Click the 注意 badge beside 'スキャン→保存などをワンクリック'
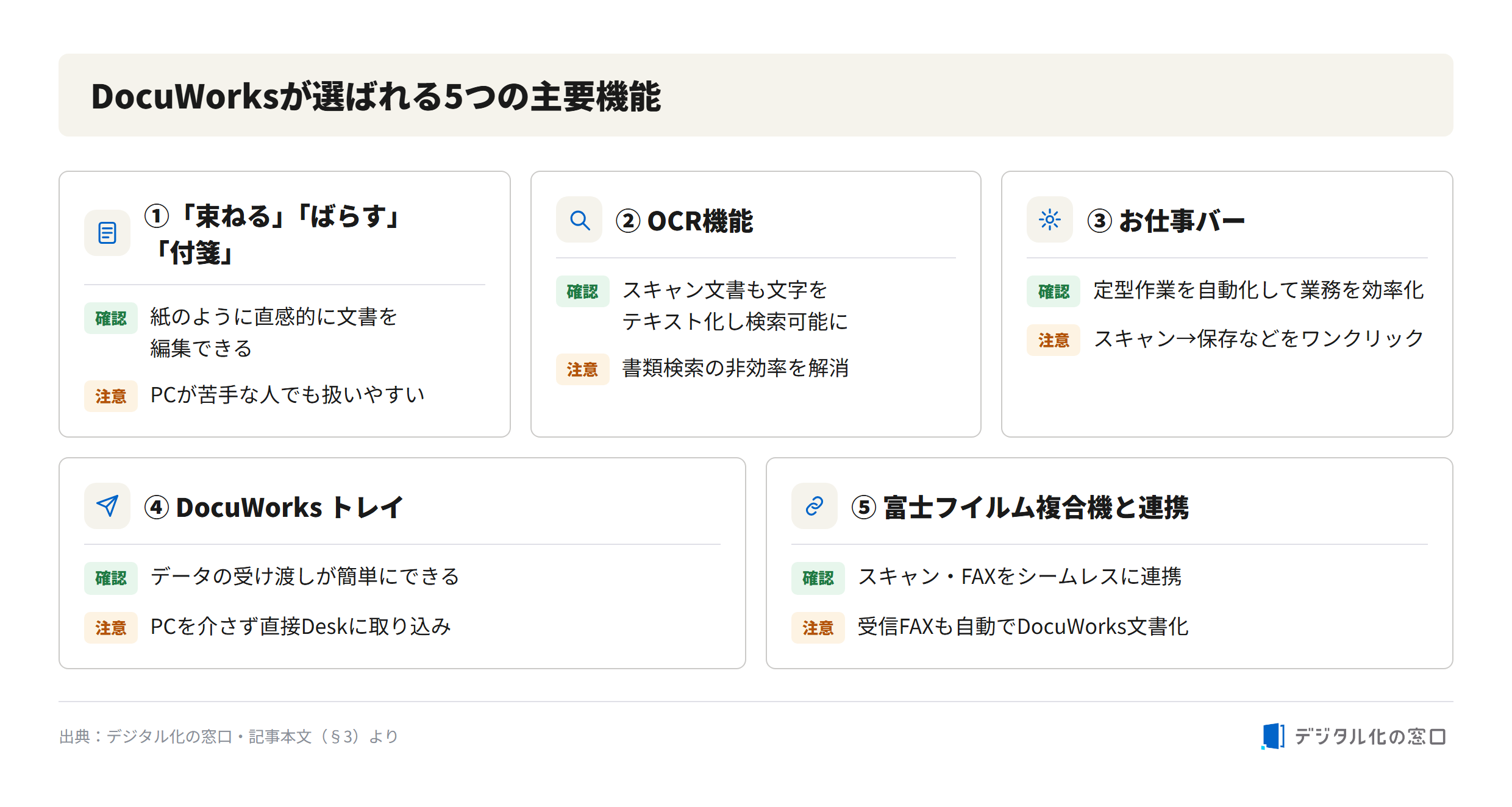Viewport: 1512px width, 807px height. (x=1054, y=340)
